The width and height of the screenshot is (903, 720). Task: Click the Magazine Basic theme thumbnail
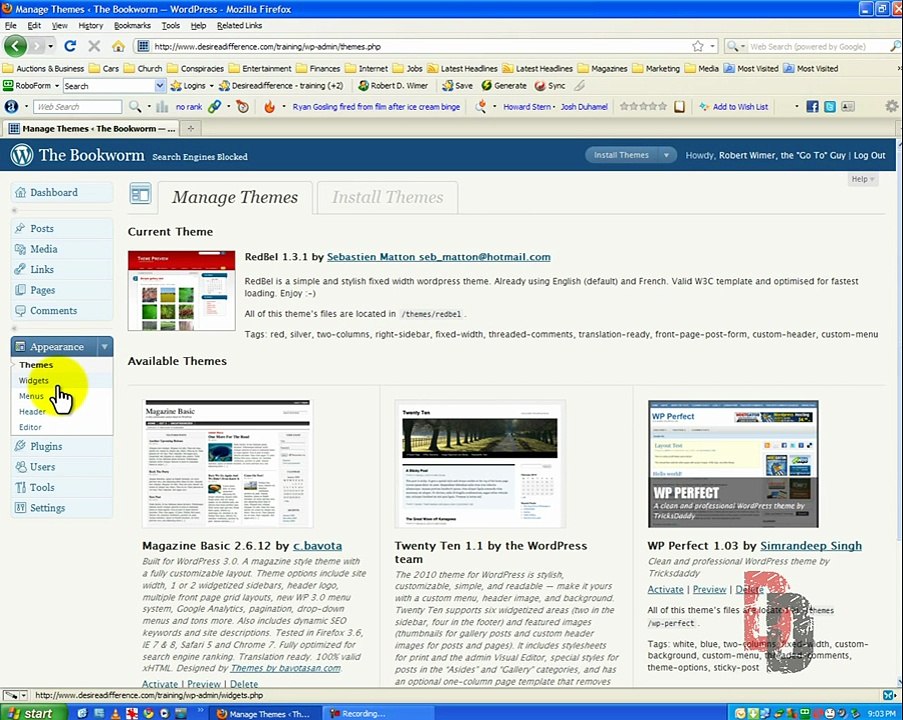click(227, 464)
